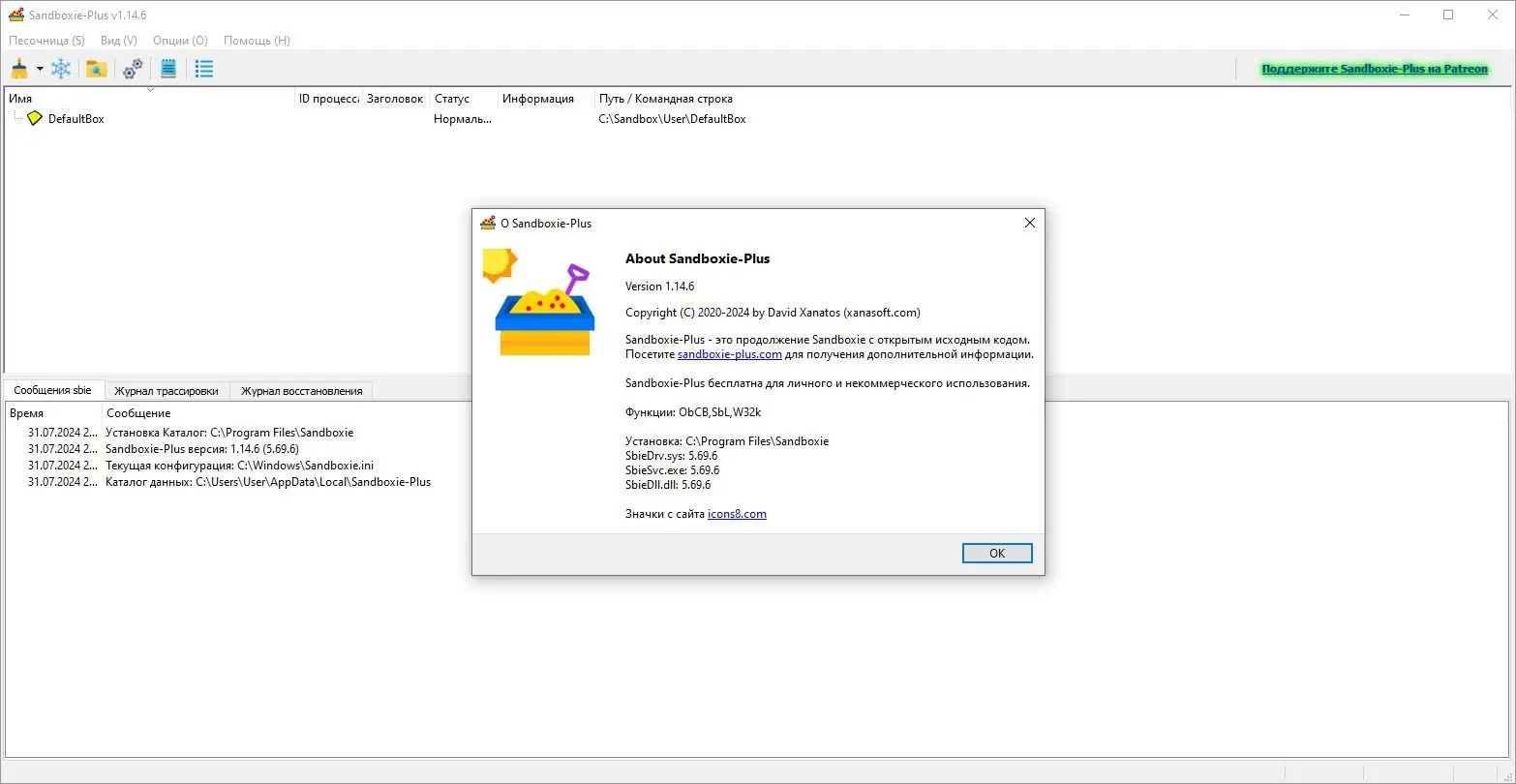Screen dimensions: 1516x784
Task: Select the Текущая конфигурация log message
Action: 239,466
